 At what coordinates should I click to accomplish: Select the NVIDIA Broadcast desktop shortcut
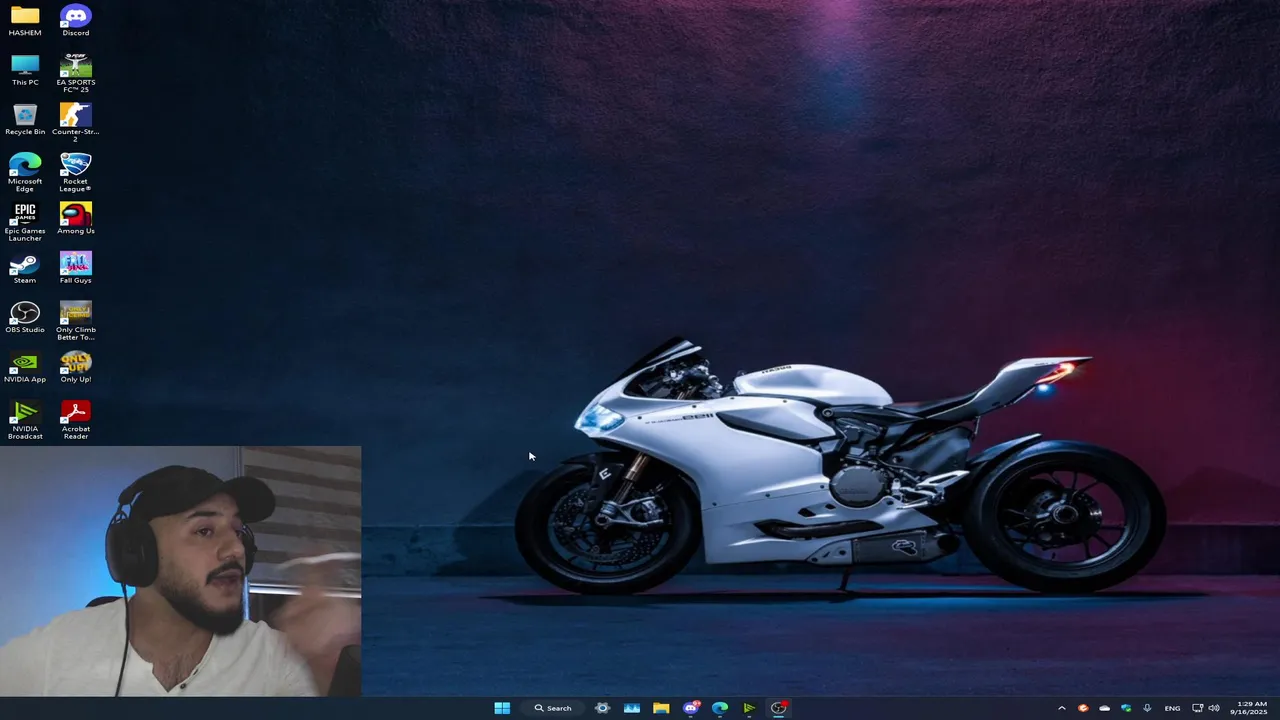[x=25, y=419]
